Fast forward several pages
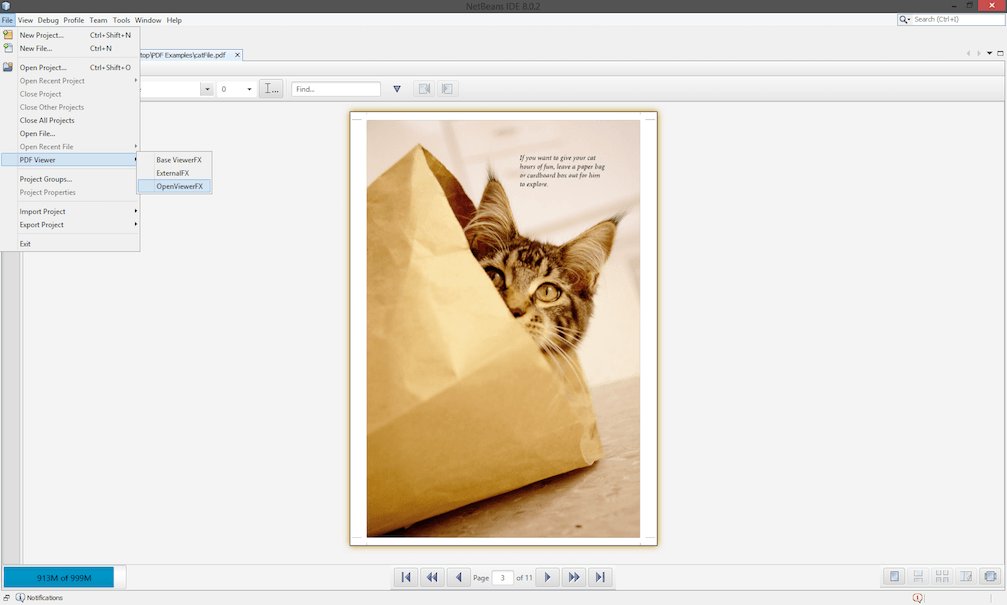 (x=574, y=577)
